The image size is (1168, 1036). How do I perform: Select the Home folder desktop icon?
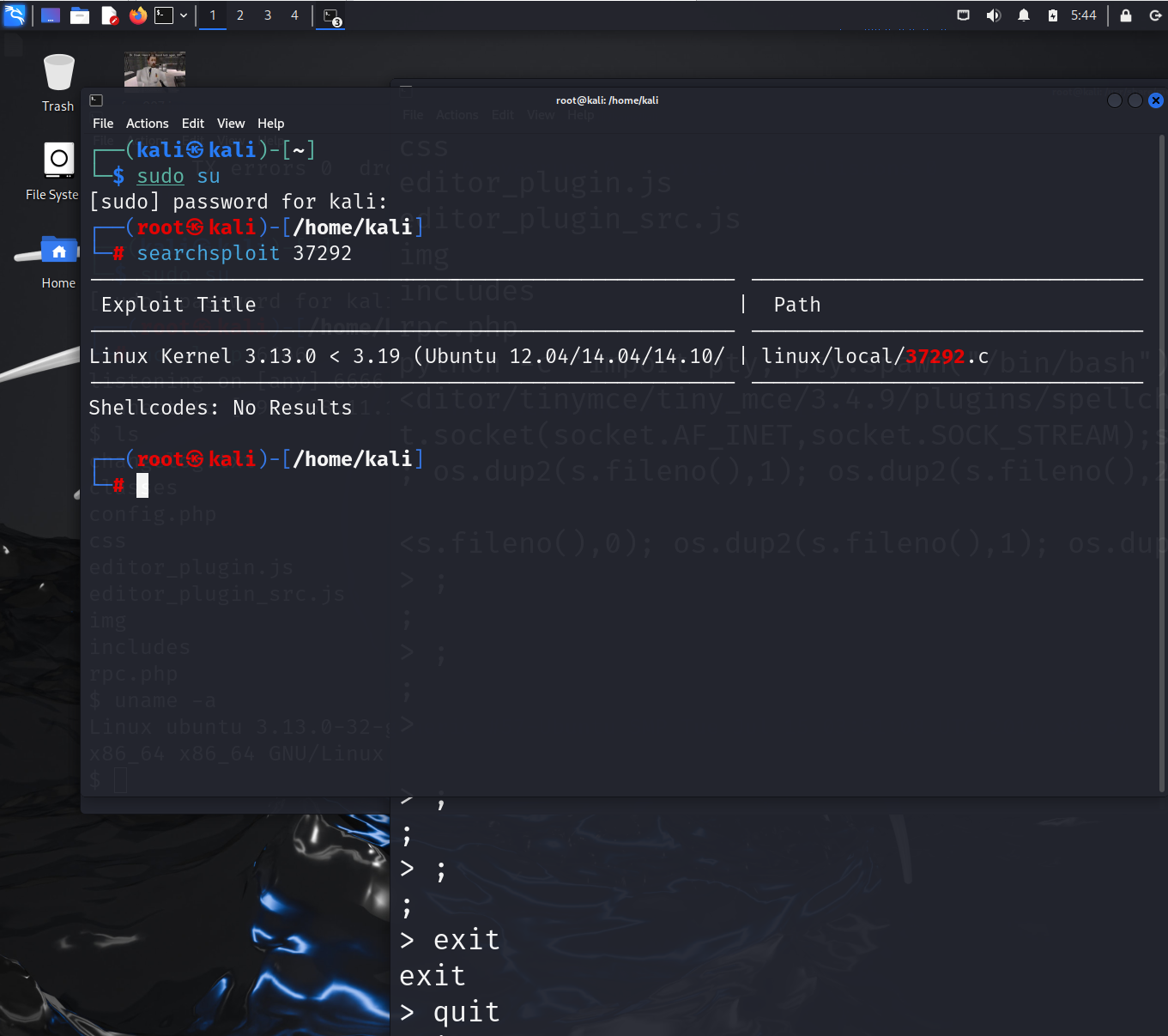[58, 262]
